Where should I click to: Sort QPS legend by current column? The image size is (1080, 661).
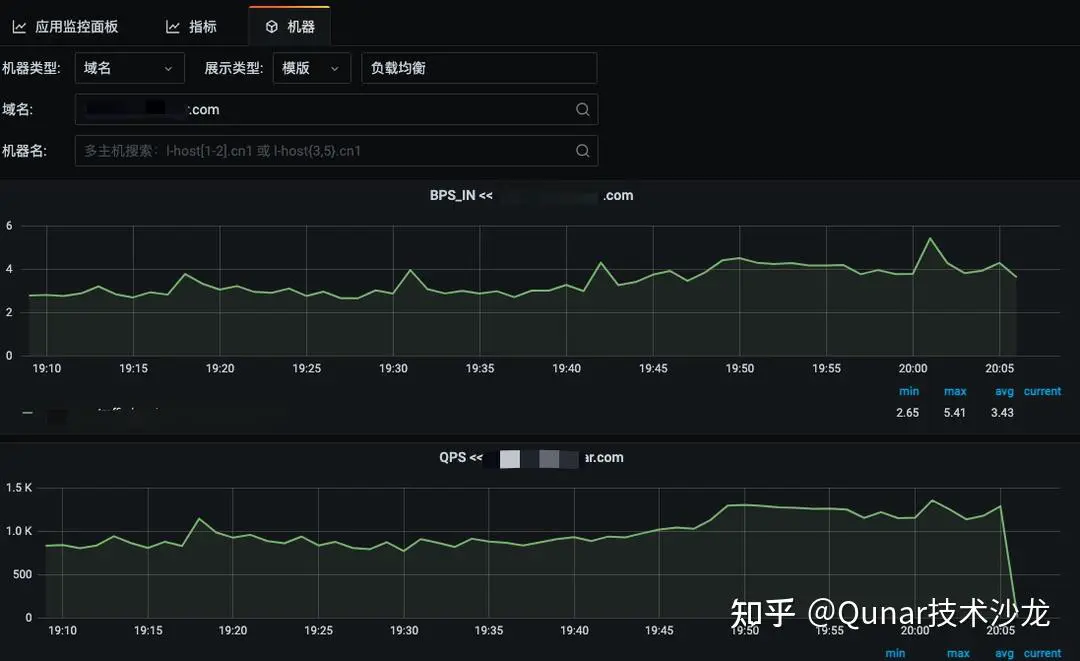click(1042, 653)
